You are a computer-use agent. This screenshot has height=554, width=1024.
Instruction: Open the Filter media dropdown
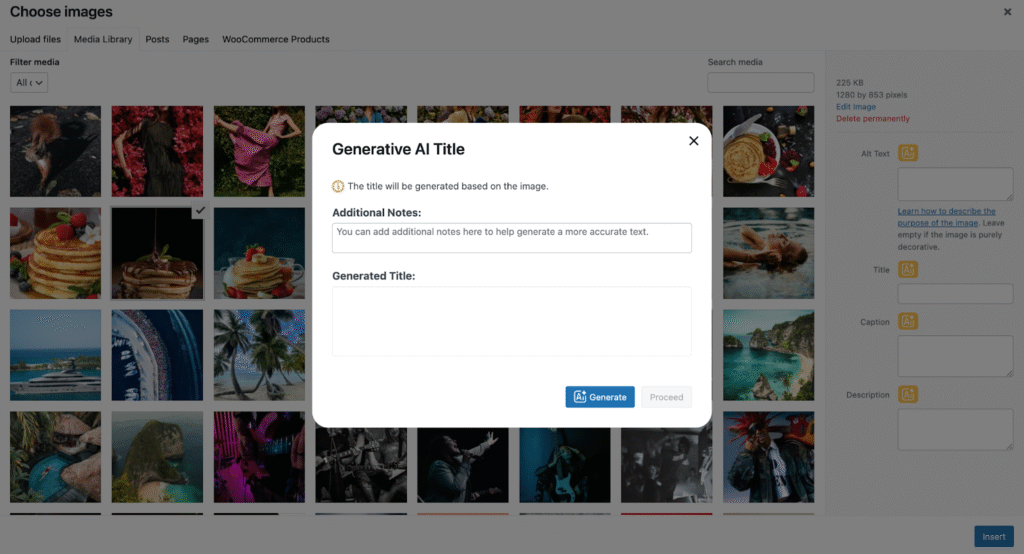point(29,83)
